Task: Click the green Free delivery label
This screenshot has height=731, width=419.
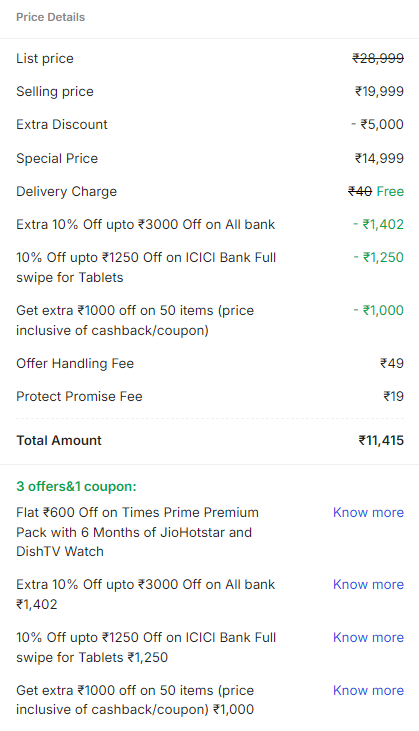Action: coord(390,192)
